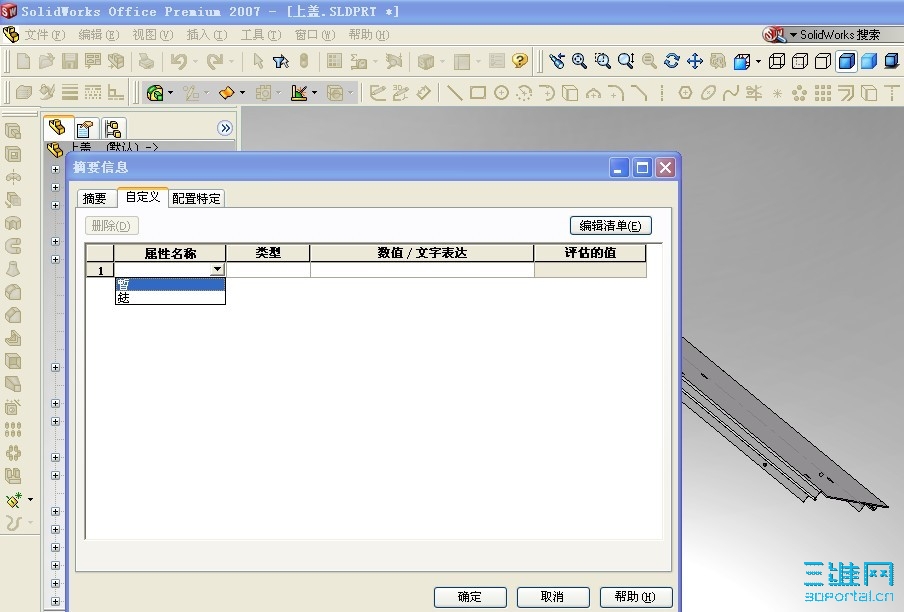Open the Features icon dropdown arrow
904x612 pixels.
coord(170,93)
